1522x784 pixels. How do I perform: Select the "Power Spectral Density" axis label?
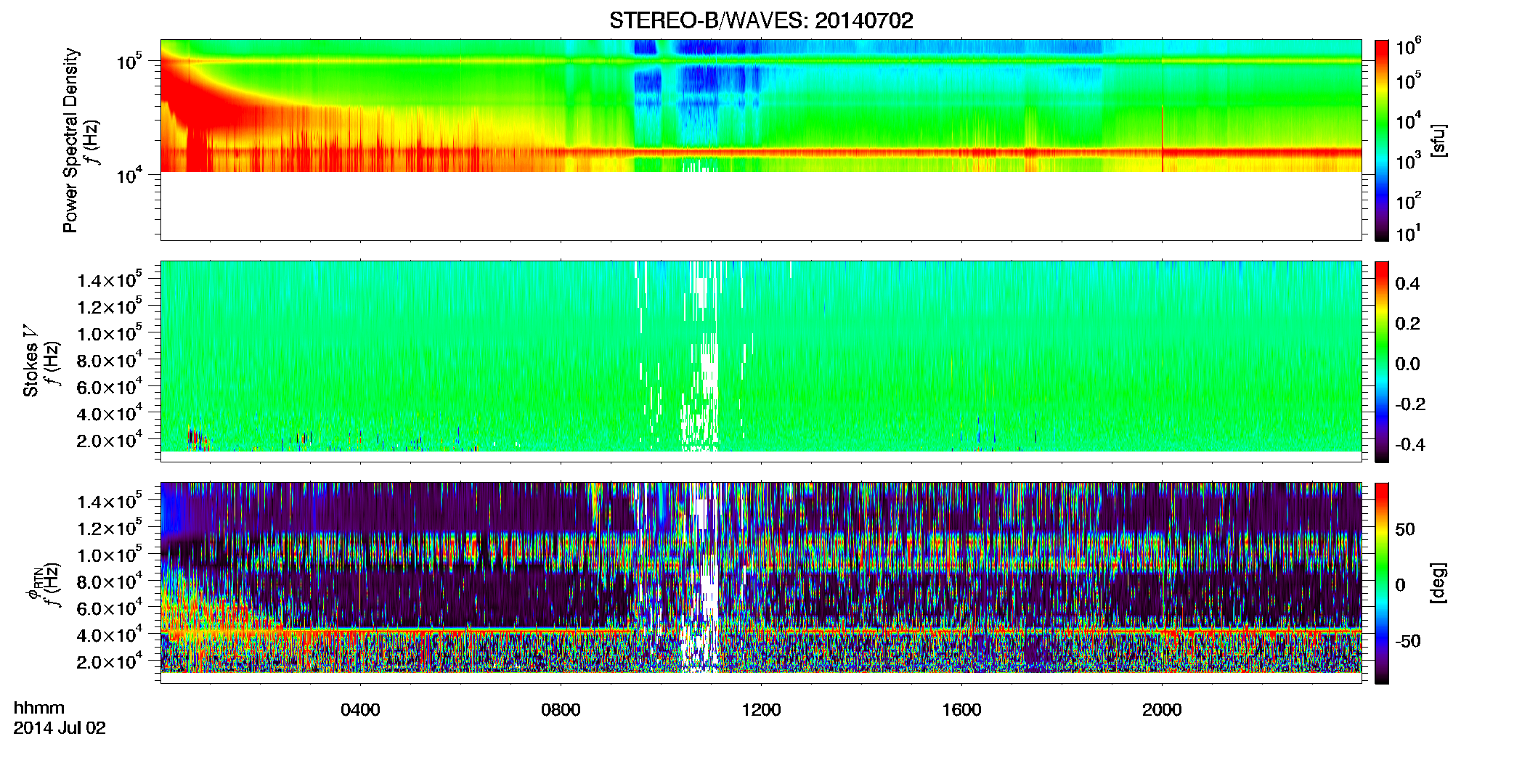[x=70, y=140]
